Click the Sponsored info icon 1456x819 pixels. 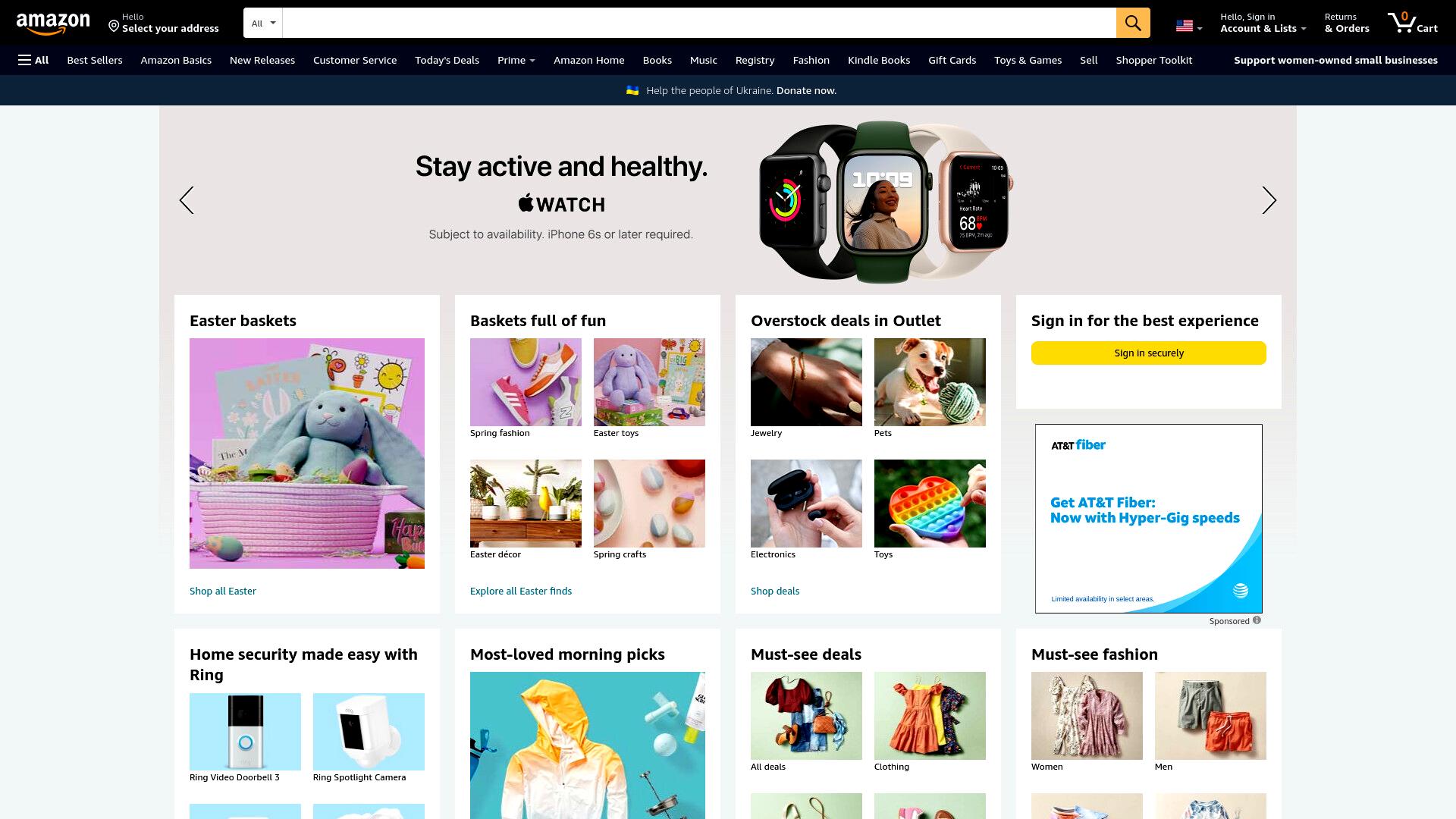pyautogui.click(x=1257, y=620)
